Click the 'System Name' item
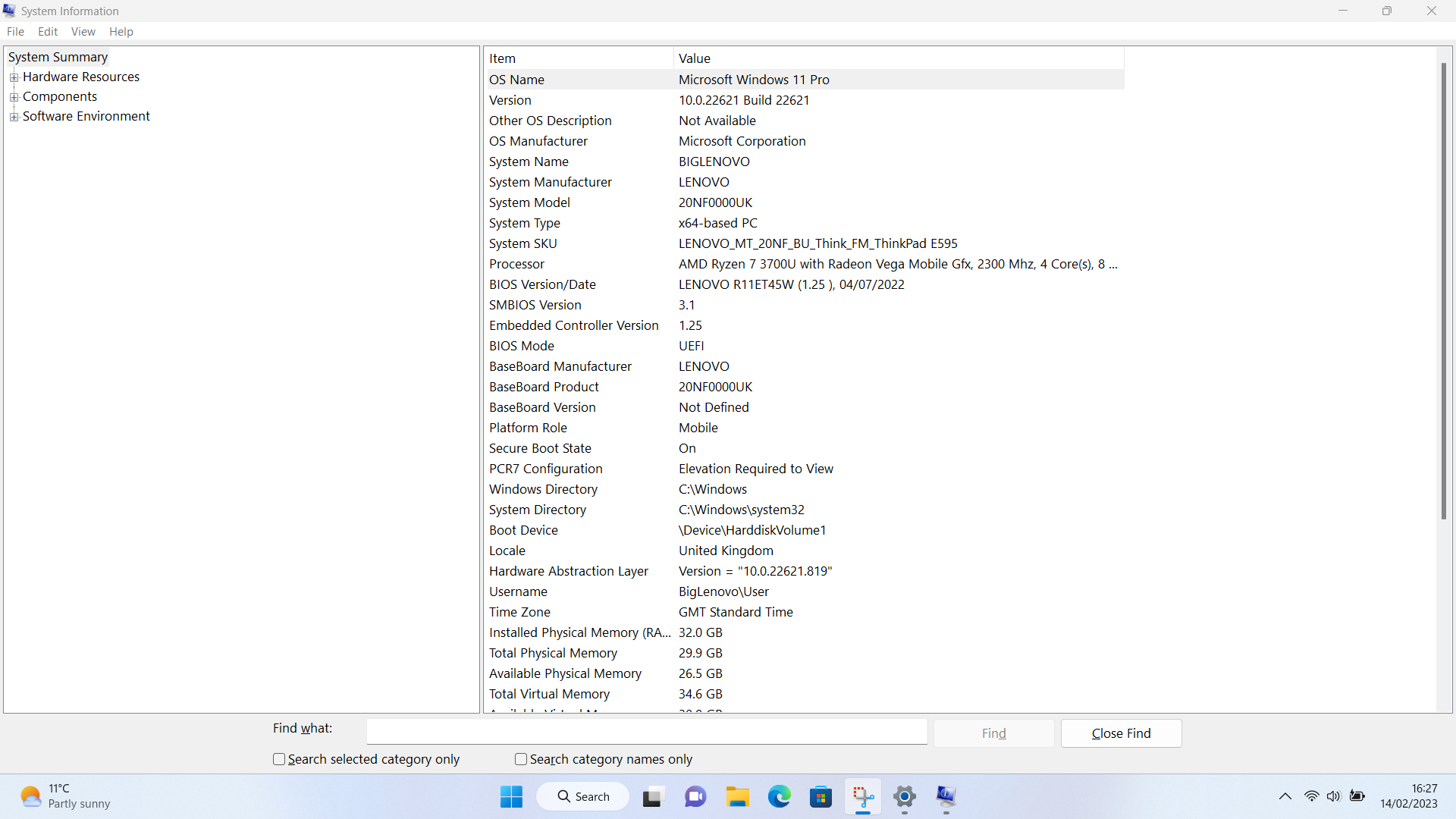 (529, 162)
